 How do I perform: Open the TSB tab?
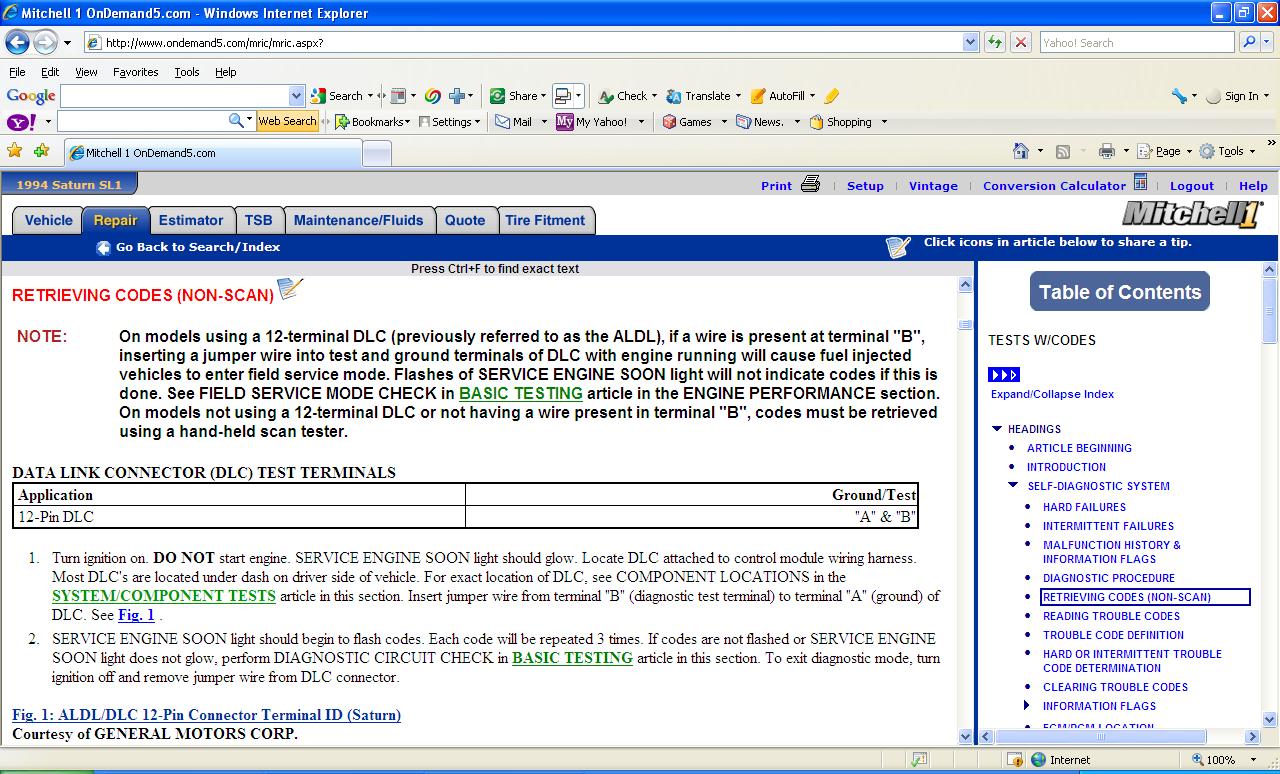click(x=258, y=220)
